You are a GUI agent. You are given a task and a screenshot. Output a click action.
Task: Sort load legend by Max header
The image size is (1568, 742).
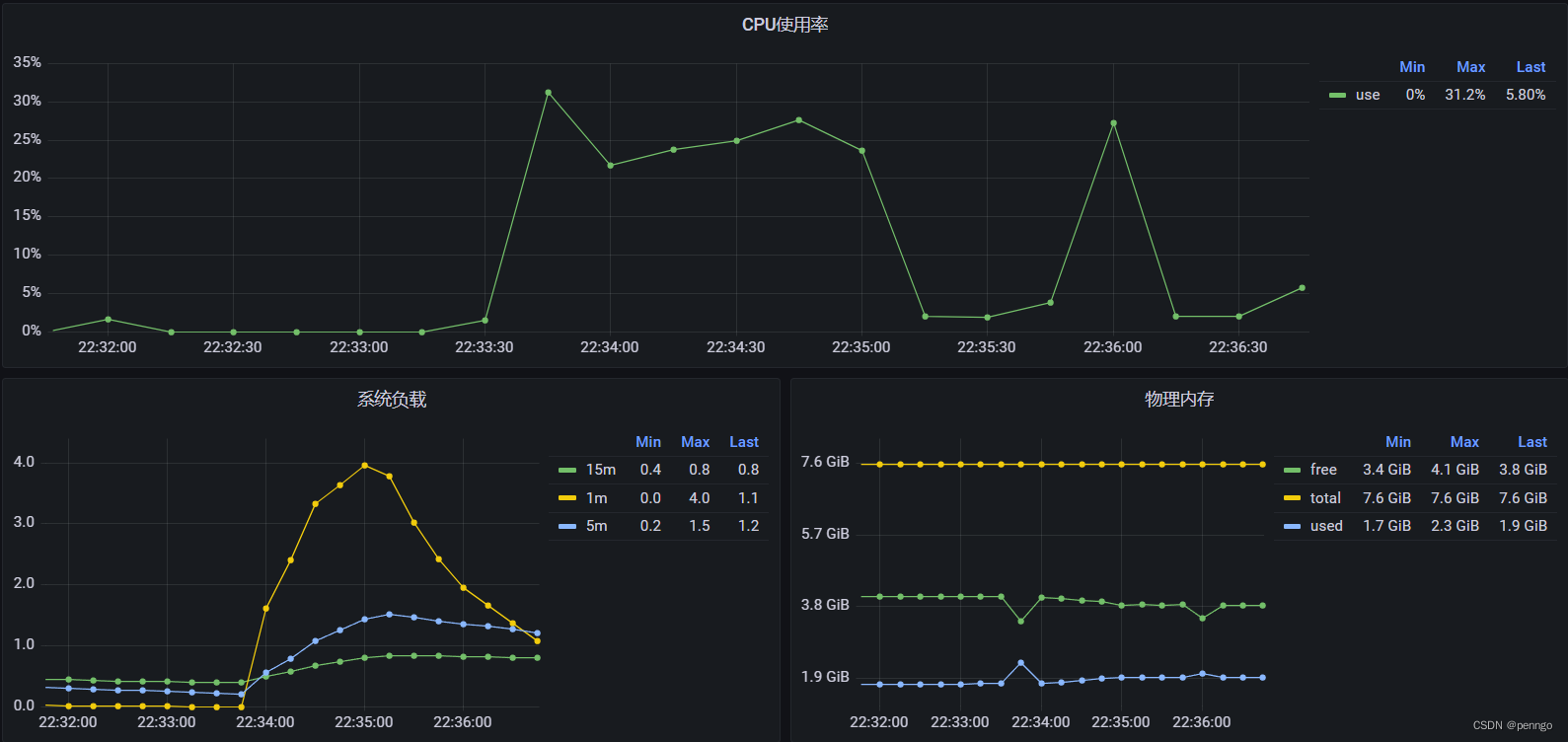click(695, 442)
